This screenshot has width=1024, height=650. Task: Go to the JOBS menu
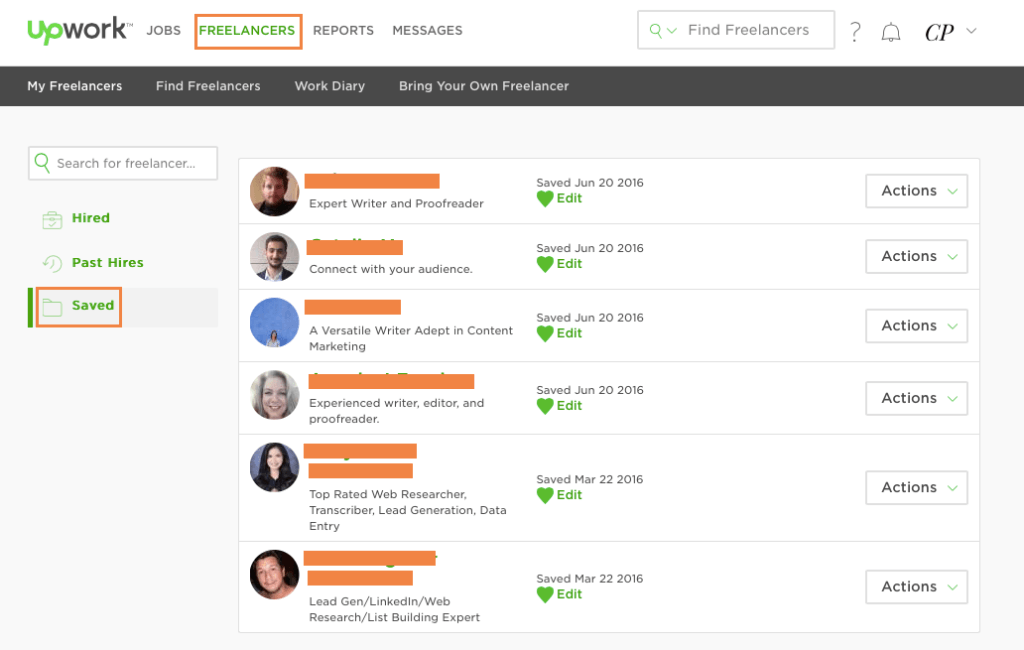click(163, 31)
